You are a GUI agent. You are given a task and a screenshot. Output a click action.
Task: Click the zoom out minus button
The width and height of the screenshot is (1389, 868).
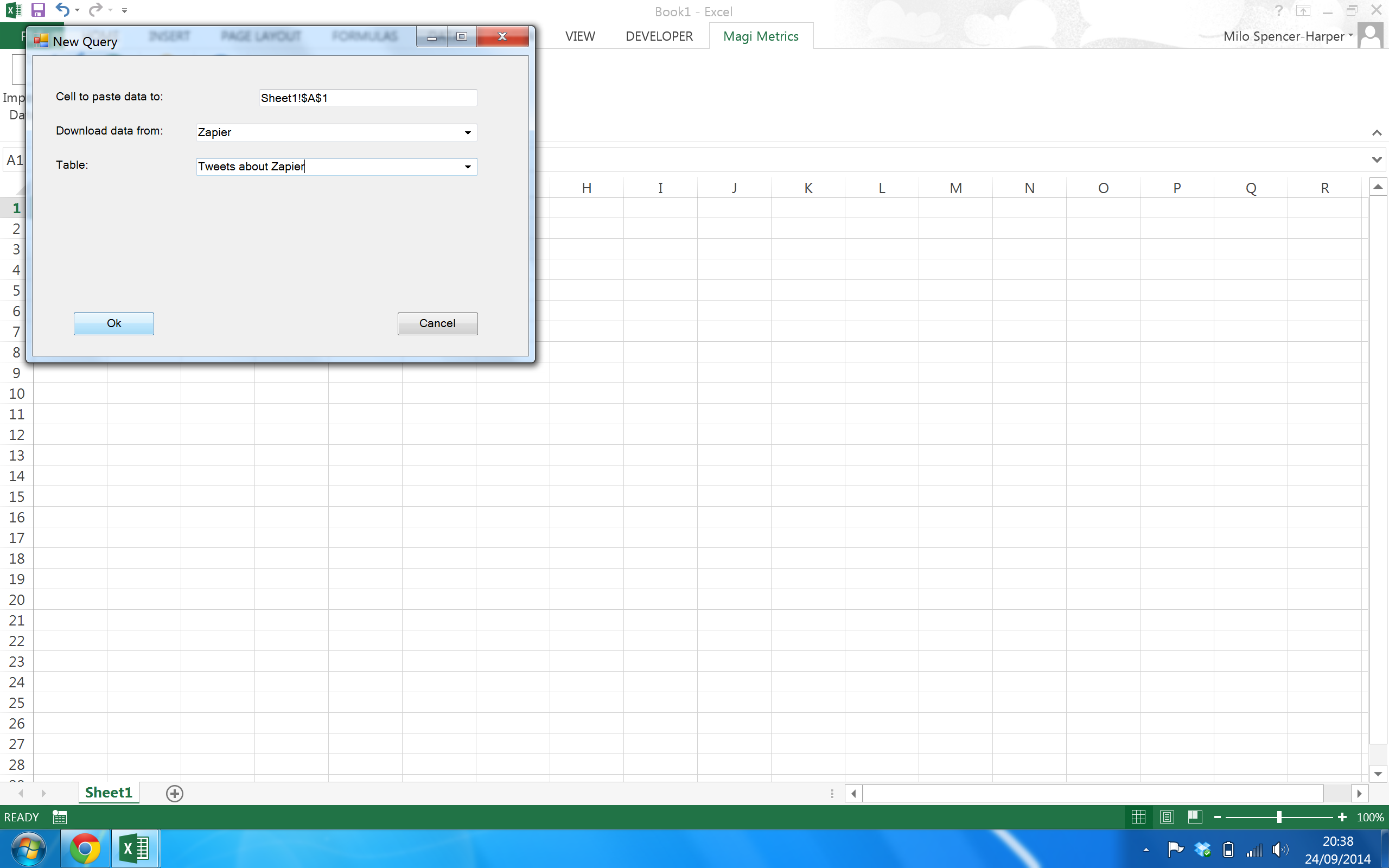pos(1218,817)
